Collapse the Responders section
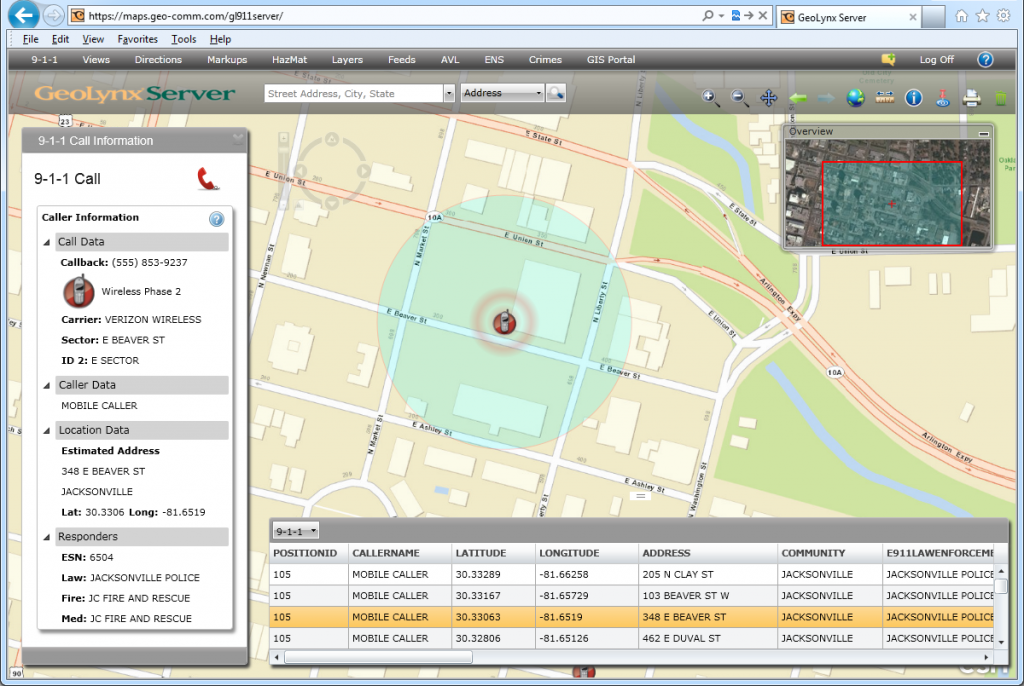 point(46,537)
